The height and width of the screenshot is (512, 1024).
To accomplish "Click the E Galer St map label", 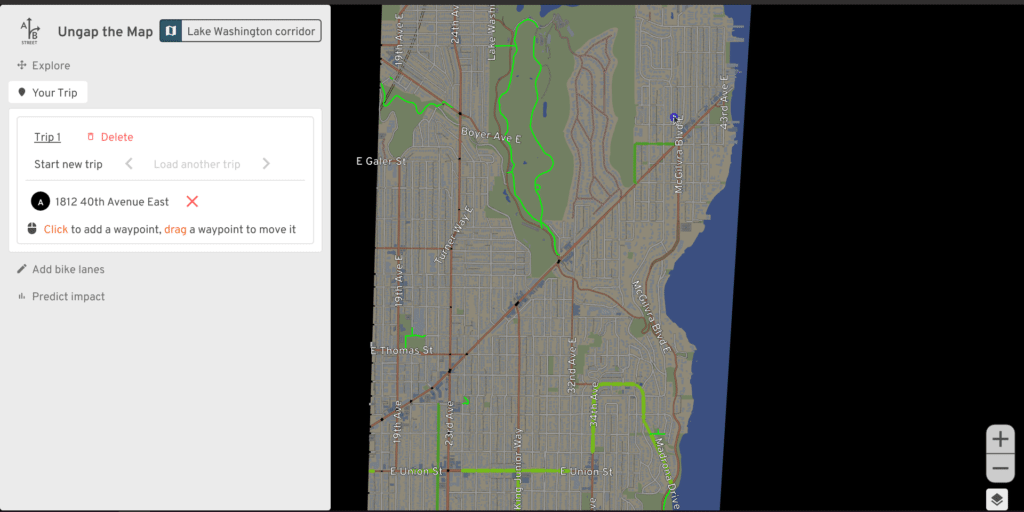I will coord(381,161).
